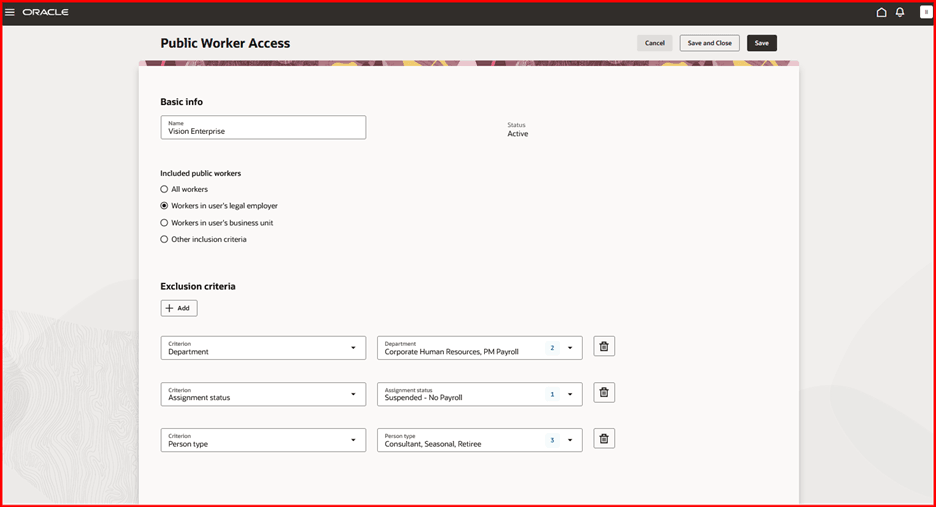Screen dimensions: 936x507
Task: Click the count badge 3 in Person type field
Action: pos(552,440)
